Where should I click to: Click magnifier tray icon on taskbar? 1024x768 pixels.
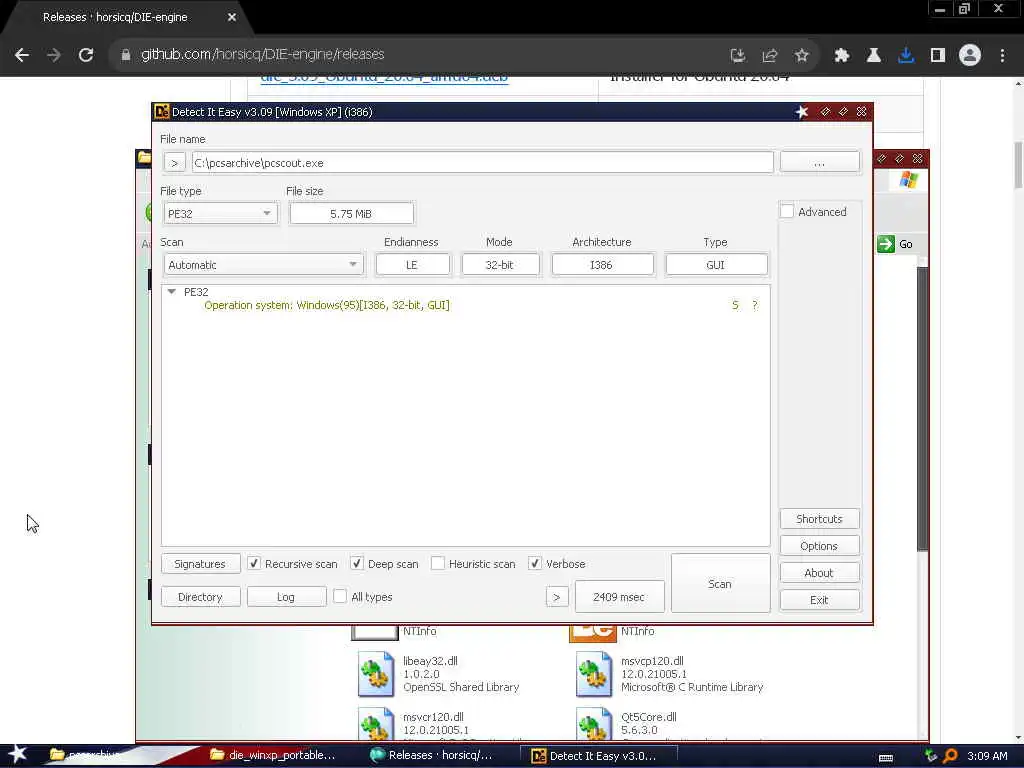tap(950, 756)
